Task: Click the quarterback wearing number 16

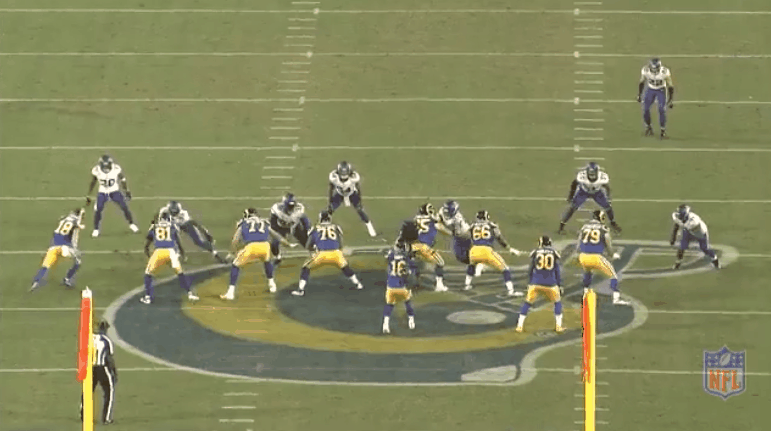Action: [399, 288]
